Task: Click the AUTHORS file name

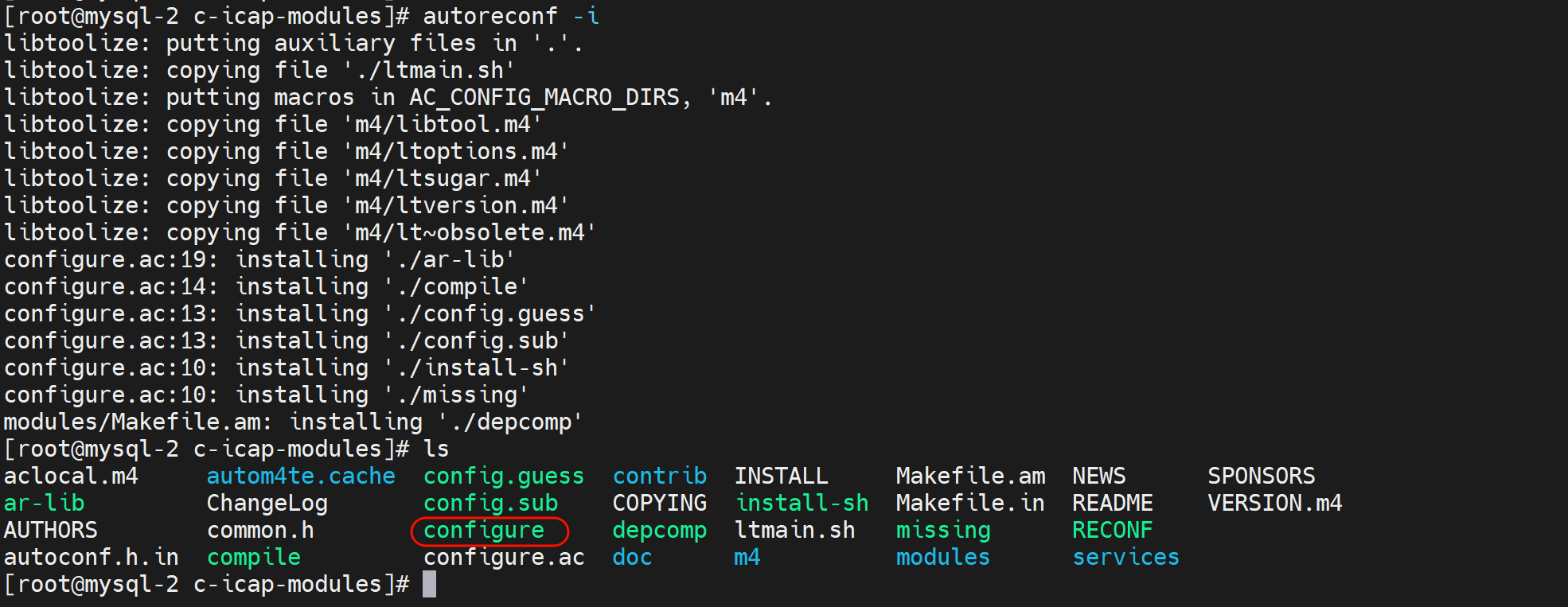Action: tap(51, 531)
